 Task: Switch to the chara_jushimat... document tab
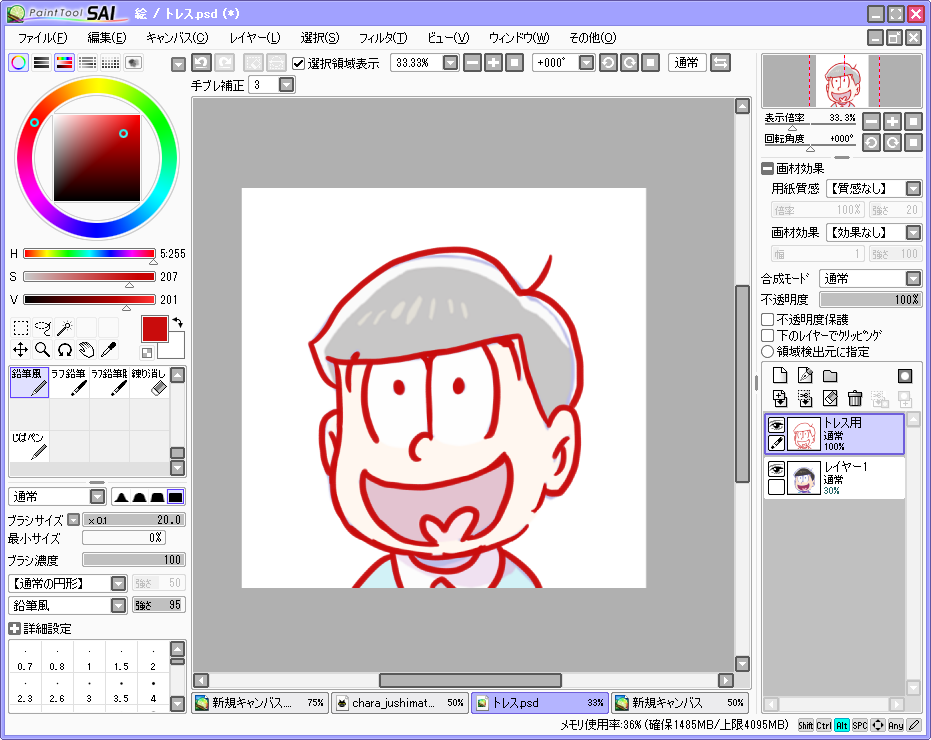point(400,703)
